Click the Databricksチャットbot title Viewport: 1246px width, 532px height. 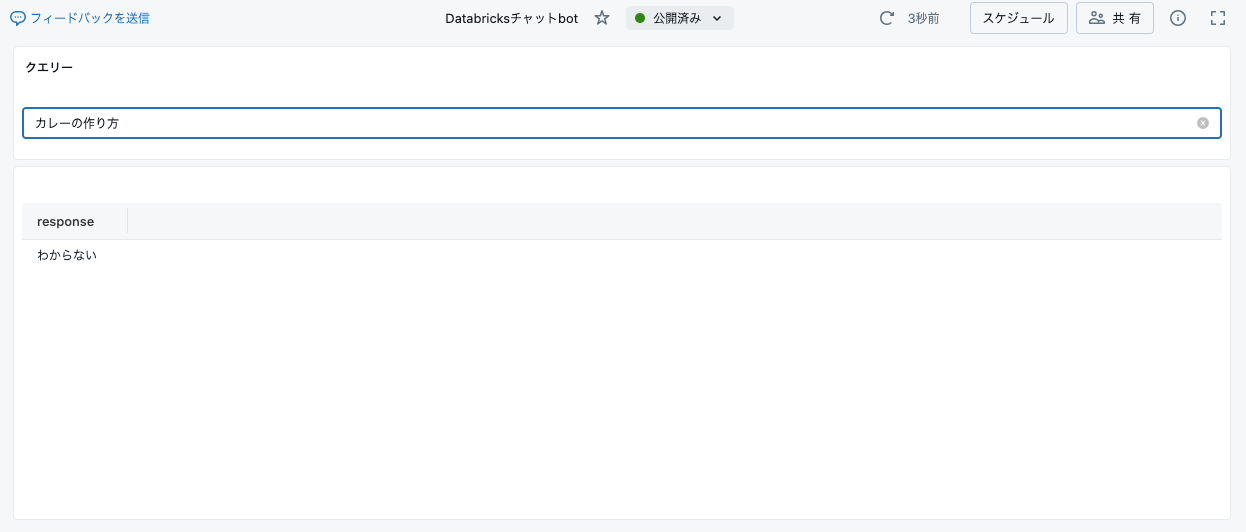click(x=512, y=18)
